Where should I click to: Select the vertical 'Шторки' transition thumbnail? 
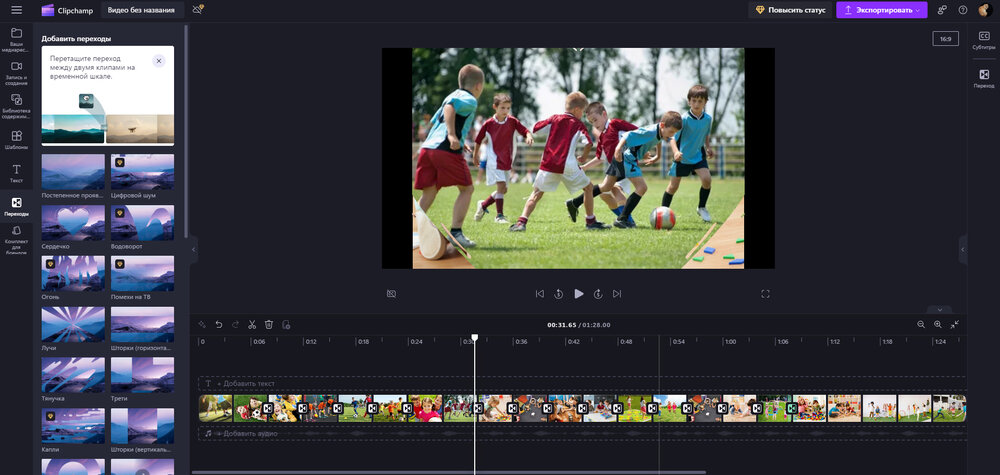tap(142, 426)
